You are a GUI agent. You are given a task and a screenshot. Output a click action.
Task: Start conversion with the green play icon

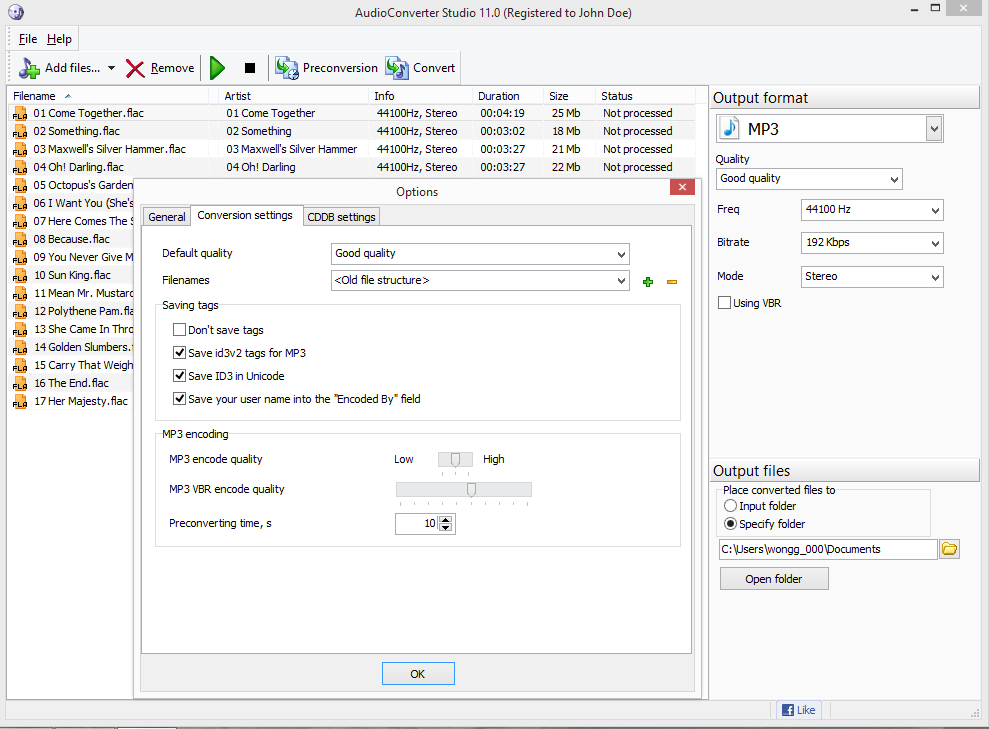pos(217,68)
